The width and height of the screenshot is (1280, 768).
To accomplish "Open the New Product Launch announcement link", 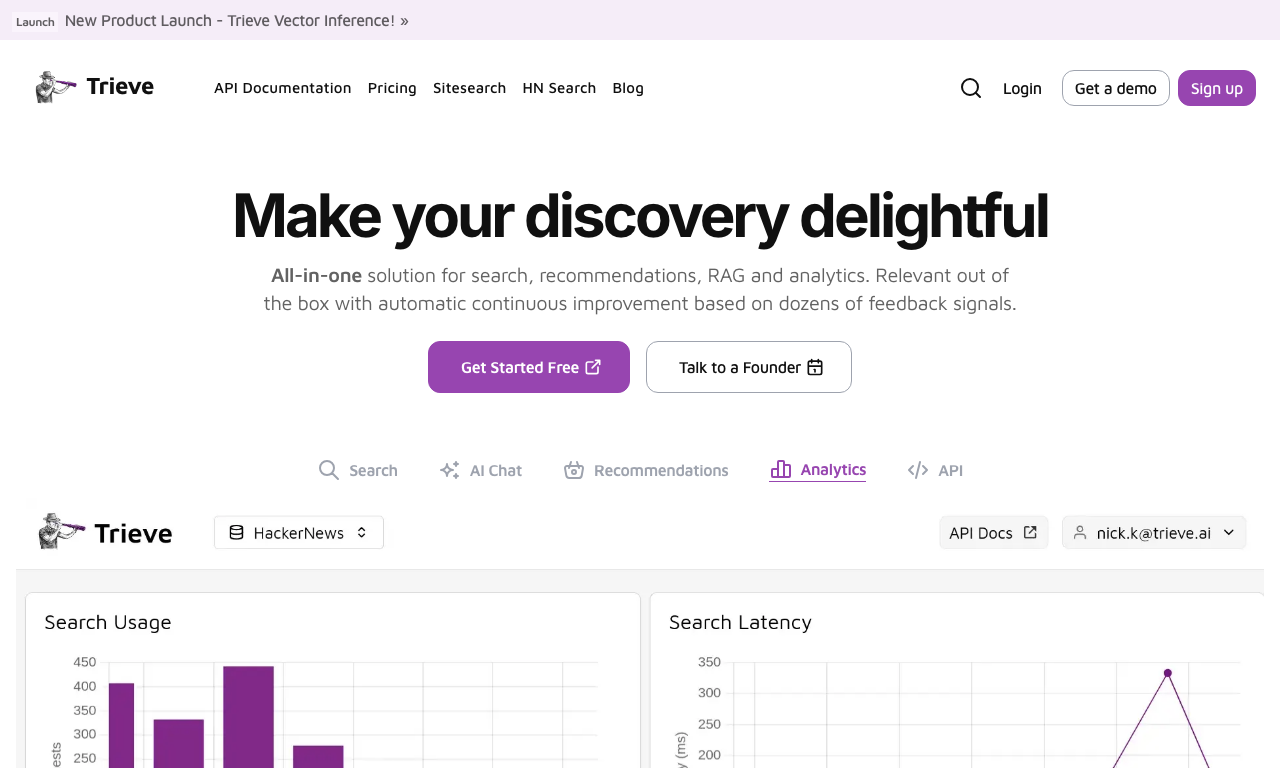I will (x=237, y=20).
